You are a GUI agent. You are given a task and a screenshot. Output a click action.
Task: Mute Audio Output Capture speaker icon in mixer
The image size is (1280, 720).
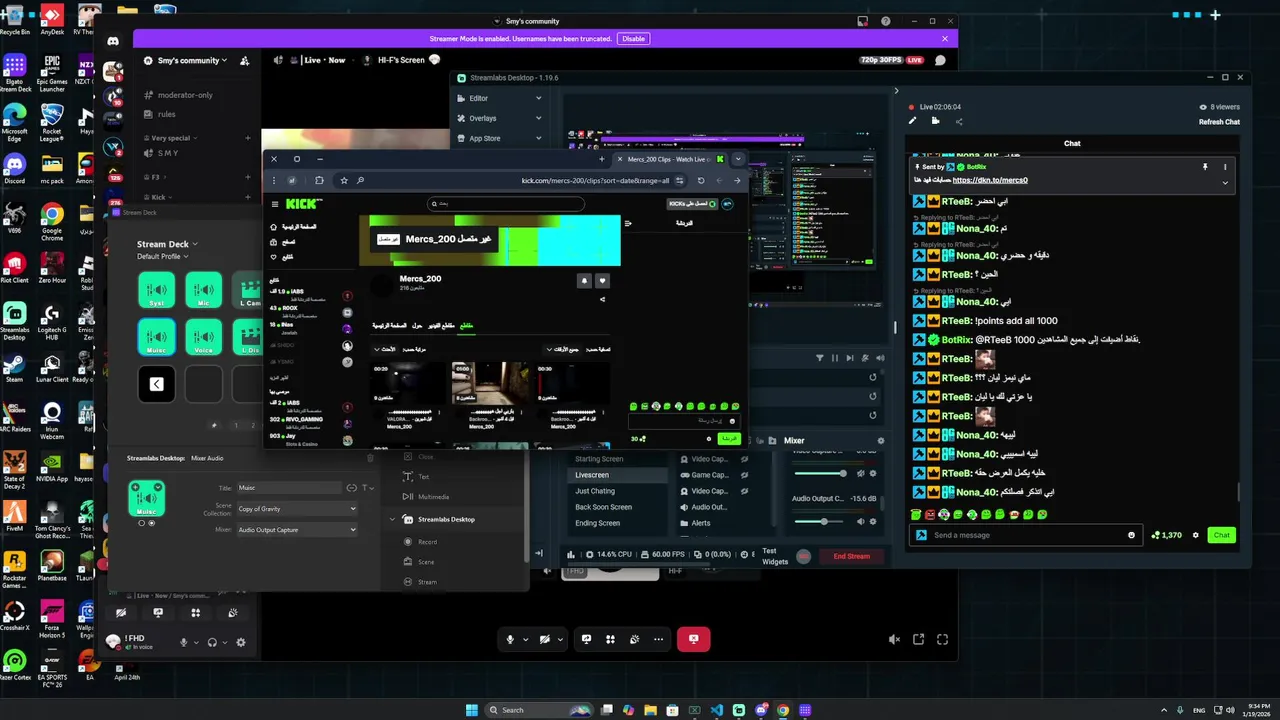click(x=860, y=521)
